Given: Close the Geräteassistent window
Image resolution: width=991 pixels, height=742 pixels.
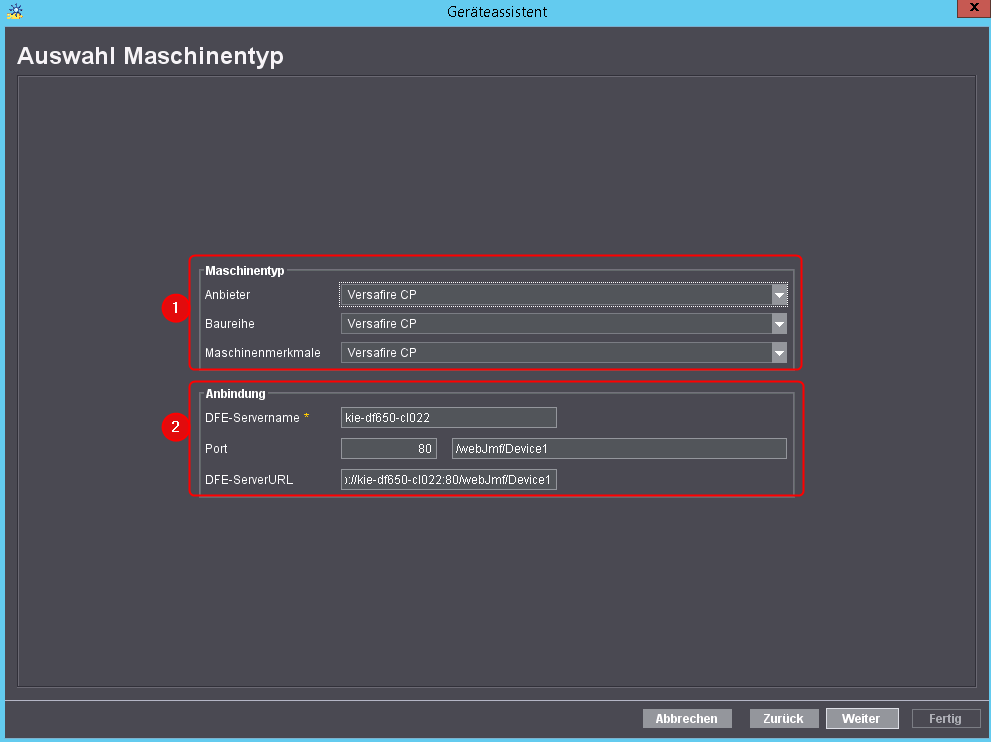Looking at the screenshot, I should 973,8.
